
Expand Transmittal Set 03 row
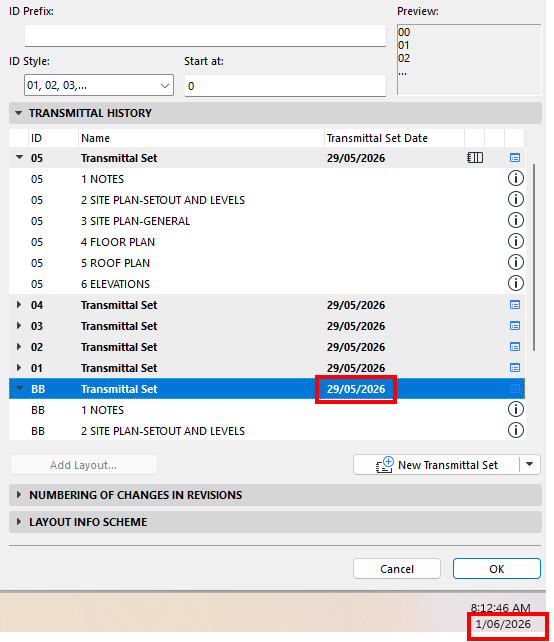click(x=18, y=326)
